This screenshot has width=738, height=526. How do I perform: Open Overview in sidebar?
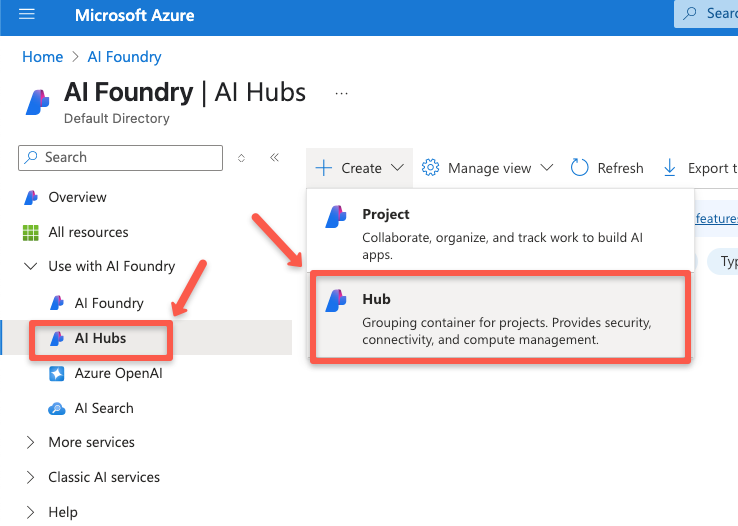77,197
